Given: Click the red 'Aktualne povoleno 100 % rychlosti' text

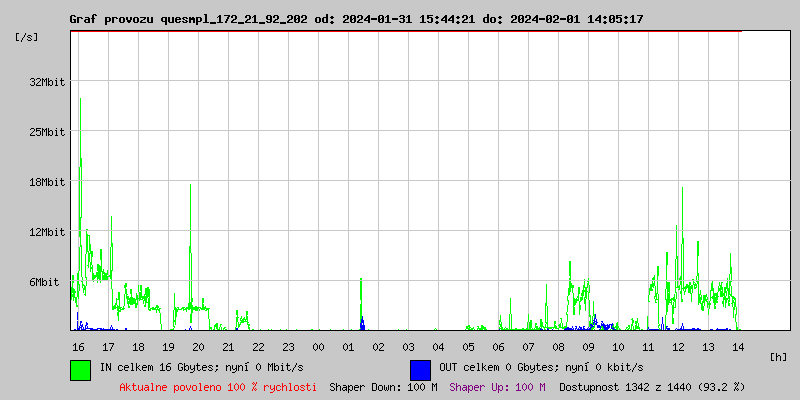Looking at the screenshot, I should (x=218, y=387).
